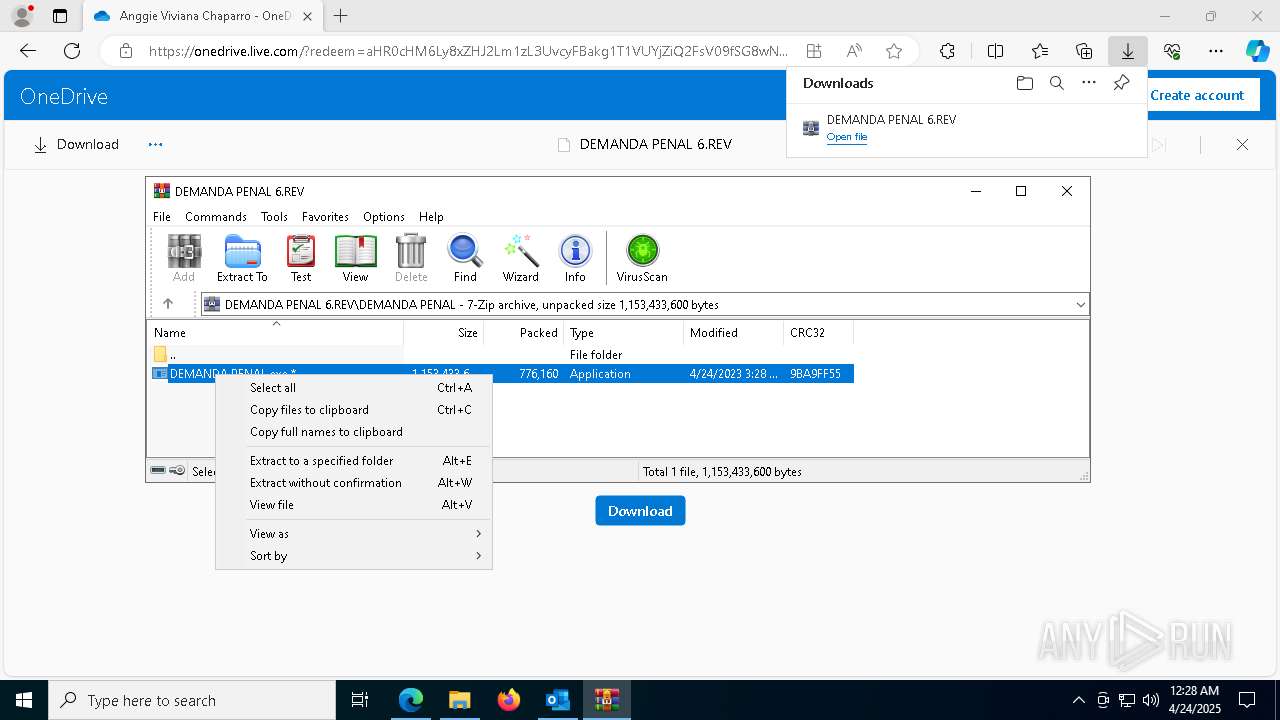Refresh the browser page
Viewport: 1280px width, 720px height.
click(x=72, y=51)
